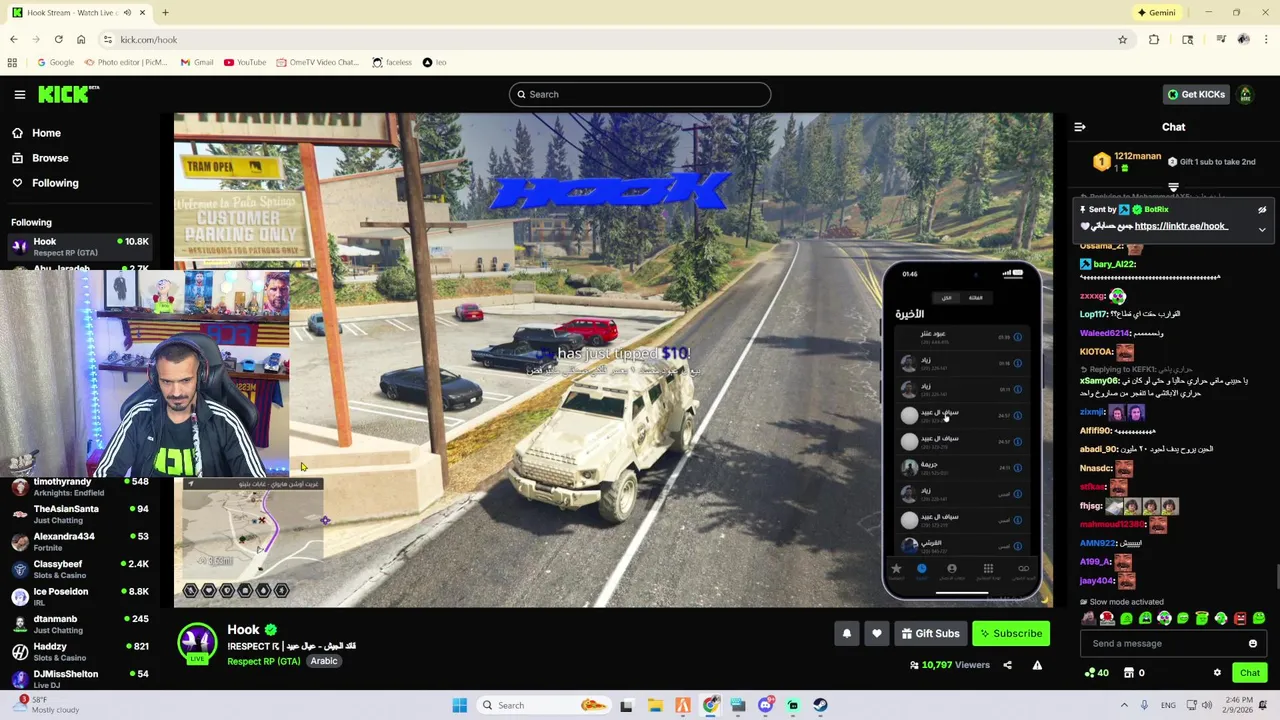Open Classybeef channel in Following list
Screen dimensions: 1280x720
[x=80, y=570]
